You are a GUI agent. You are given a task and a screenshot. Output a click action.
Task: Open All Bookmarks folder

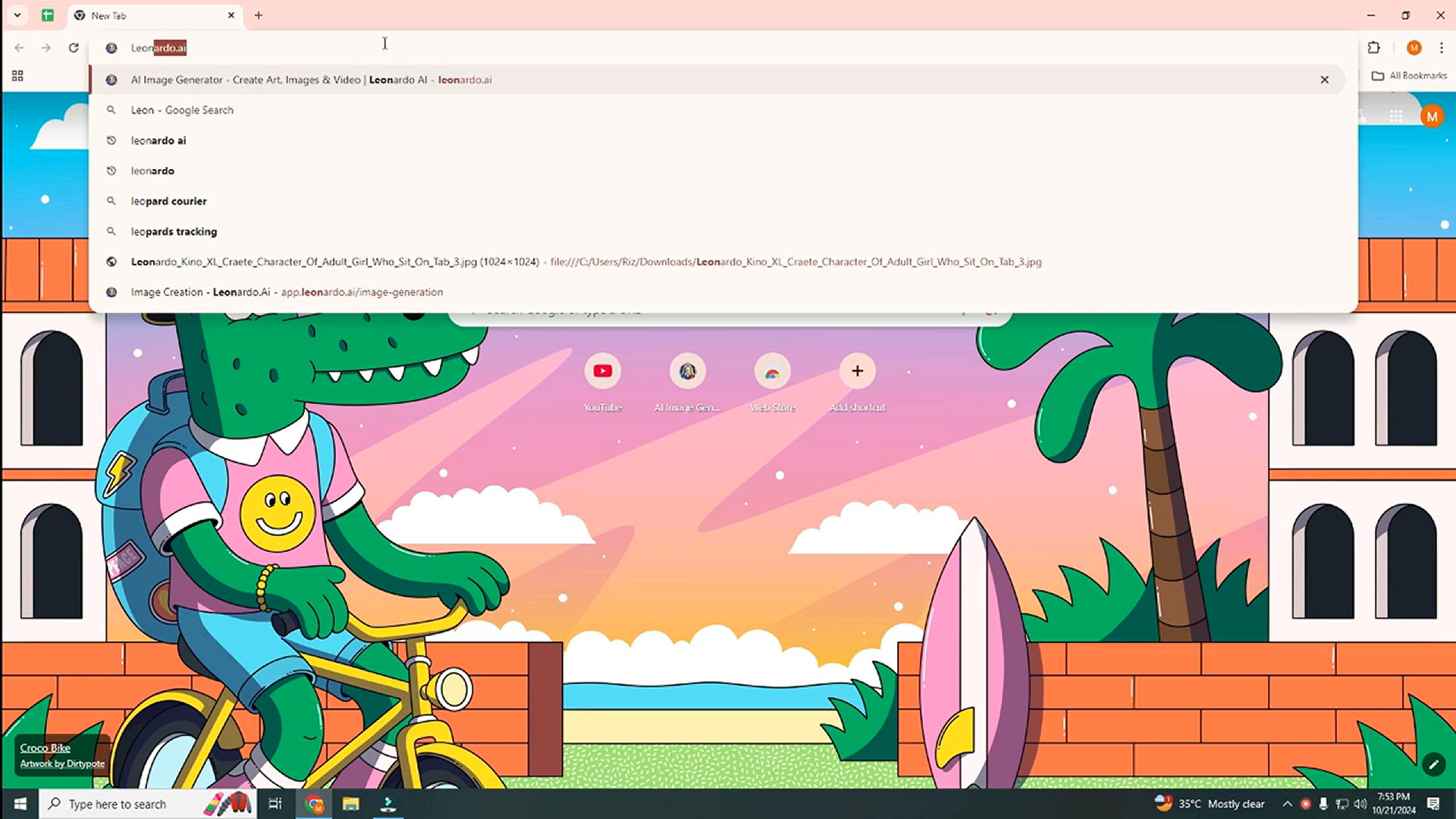1410,76
